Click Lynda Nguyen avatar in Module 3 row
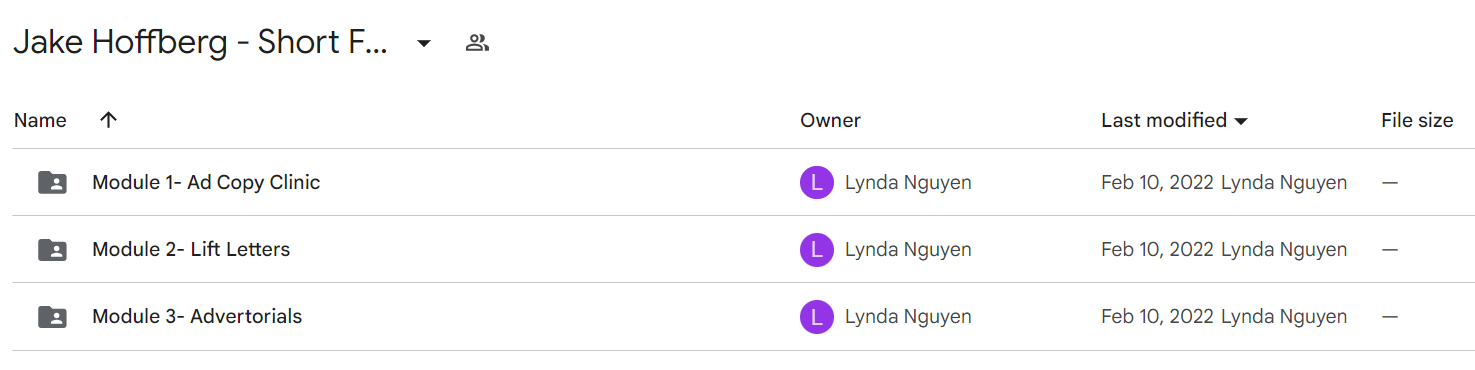Screen dimensions: 1475x370 tap(817, 317)
